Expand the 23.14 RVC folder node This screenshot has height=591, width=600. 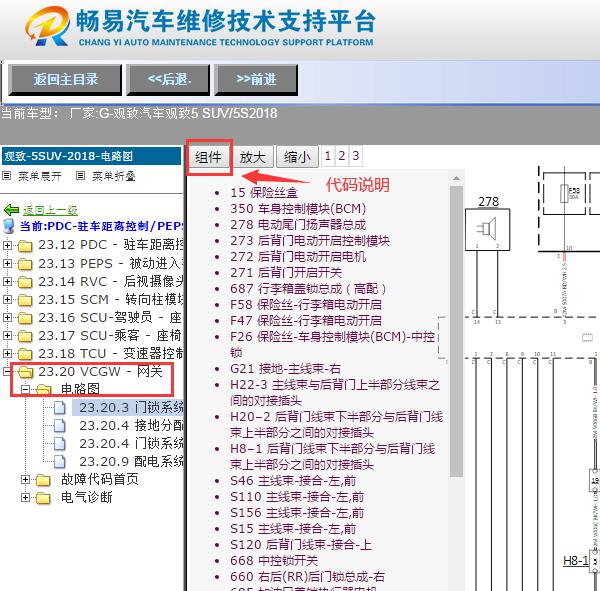[7, 281]
